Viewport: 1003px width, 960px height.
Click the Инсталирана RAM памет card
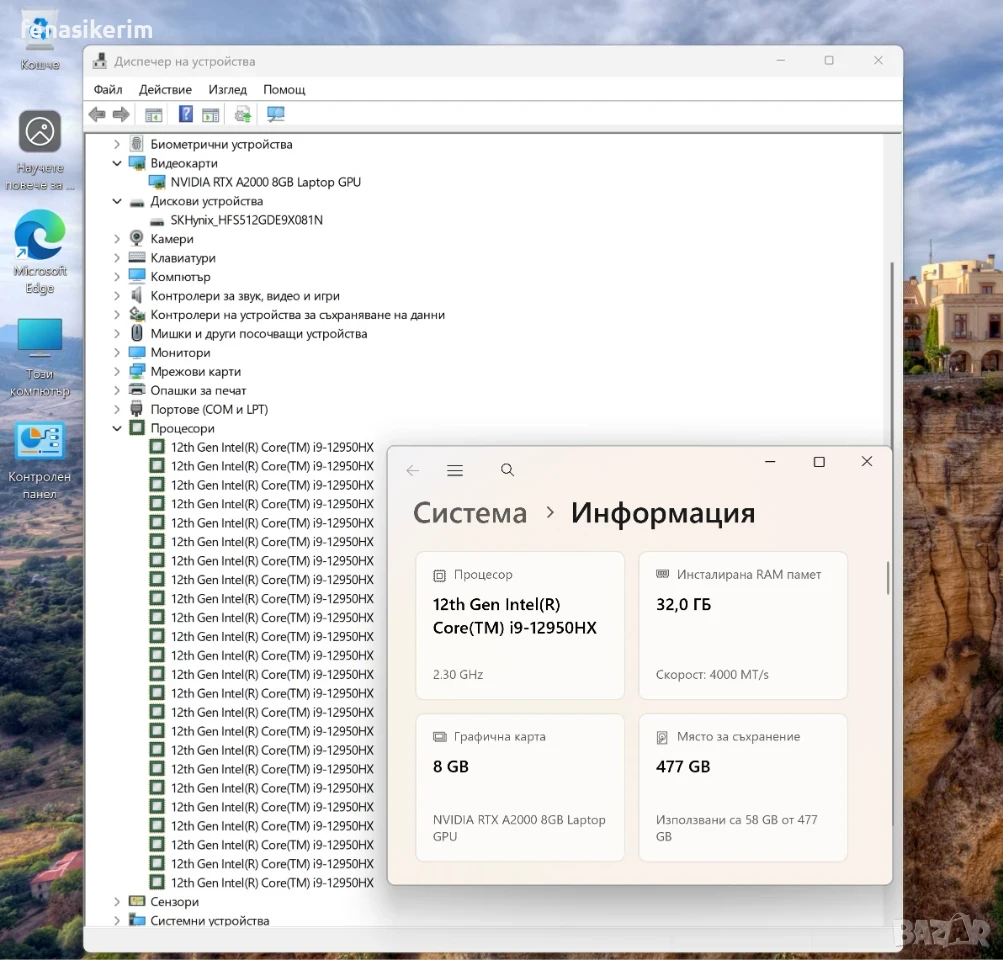coord(743,626)
